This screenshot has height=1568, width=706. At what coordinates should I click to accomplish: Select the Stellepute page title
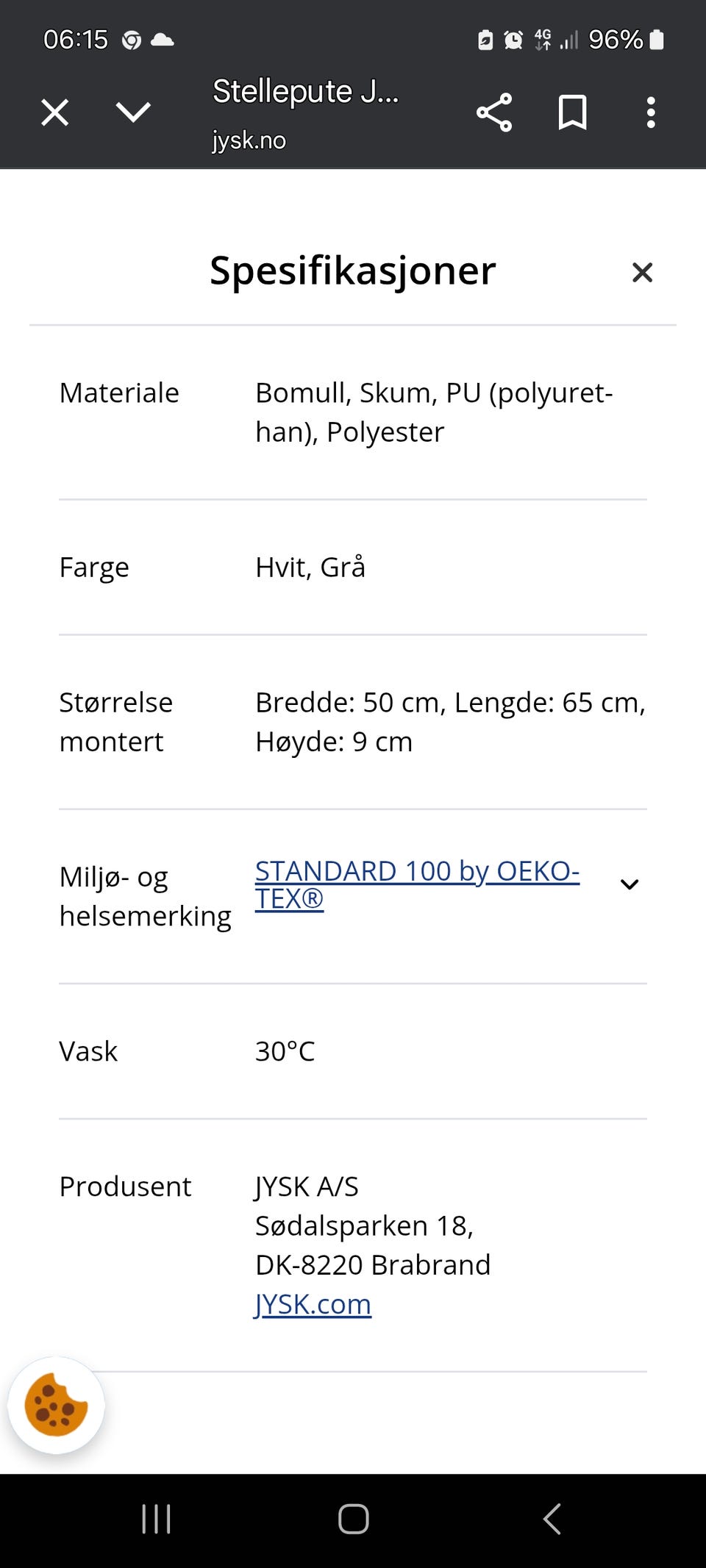pos(305,93)
